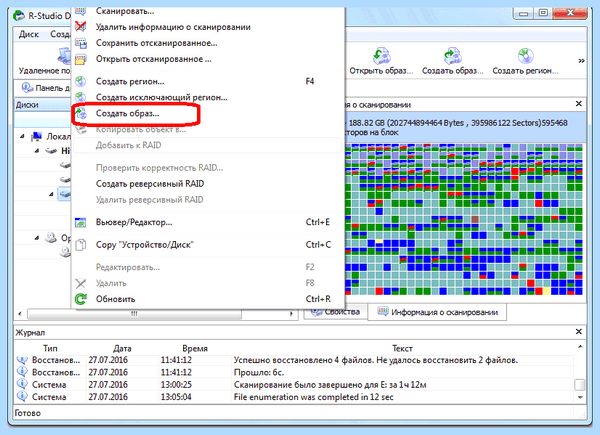Collapse the Op... drive tree node

[37, 238]
